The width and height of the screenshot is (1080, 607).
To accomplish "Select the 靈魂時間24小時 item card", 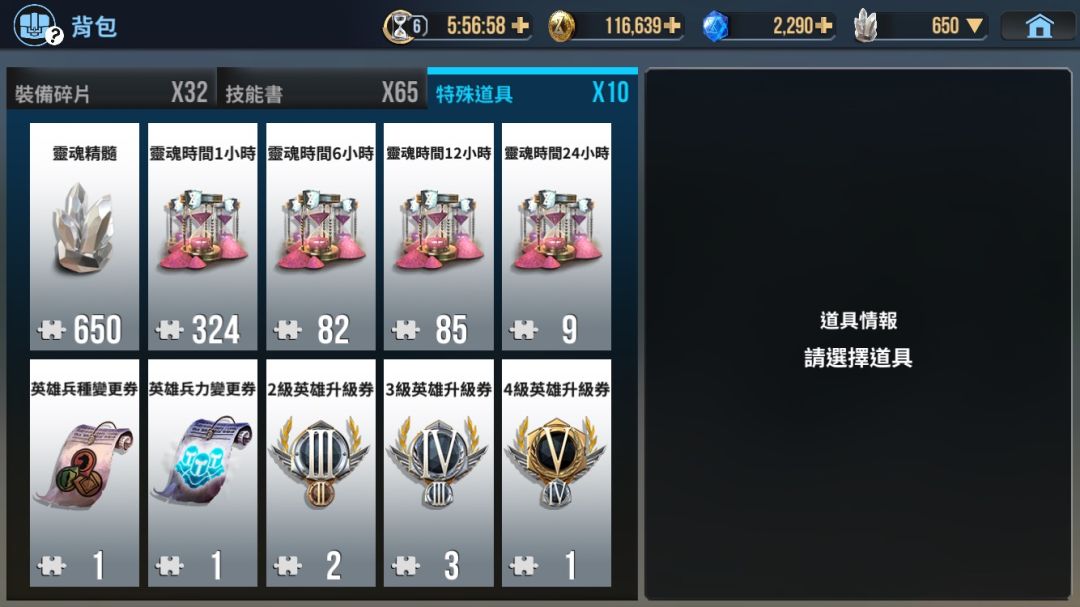I will pyautogui.click(x=557, y=236).
